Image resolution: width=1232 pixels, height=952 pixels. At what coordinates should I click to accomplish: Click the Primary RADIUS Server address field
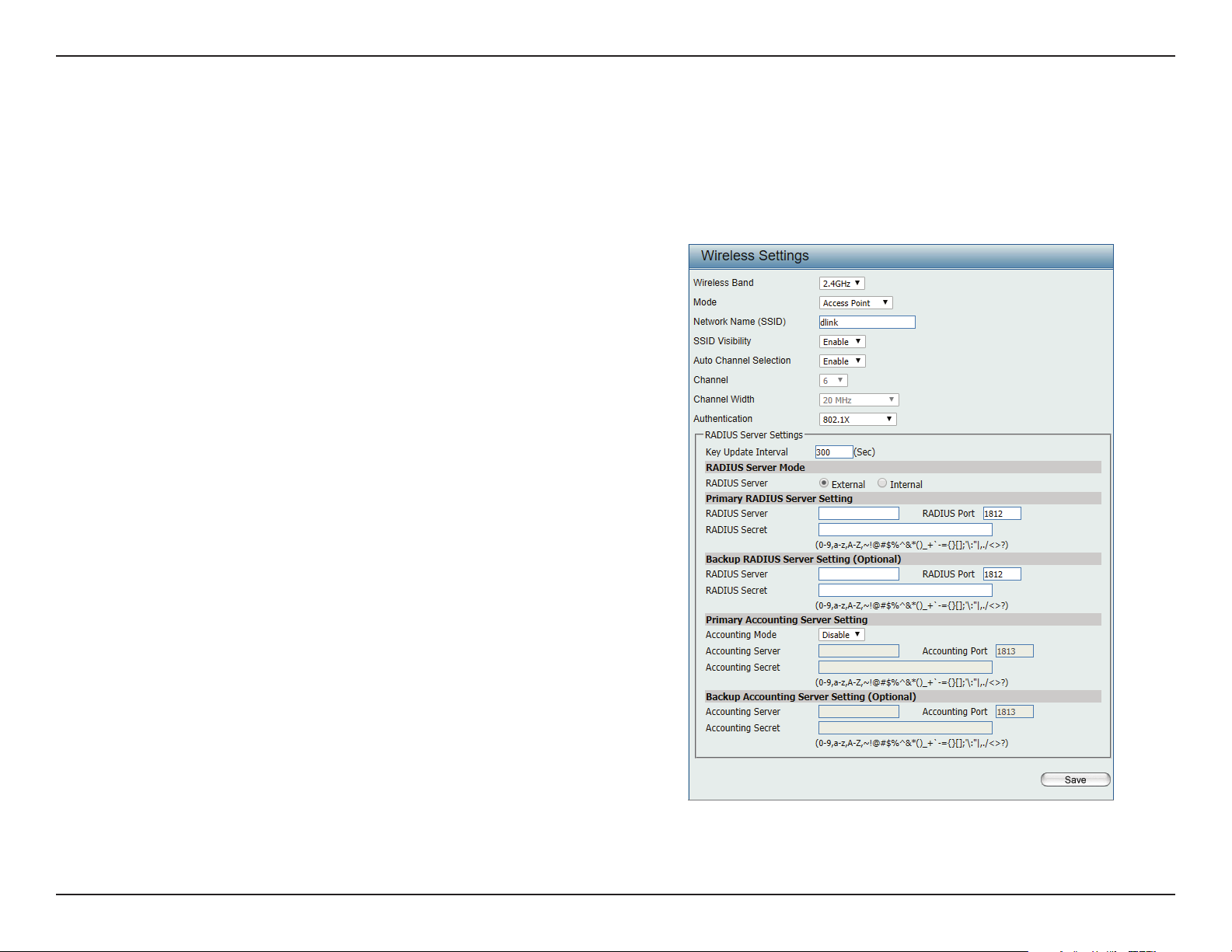click(x=859, y=514)
